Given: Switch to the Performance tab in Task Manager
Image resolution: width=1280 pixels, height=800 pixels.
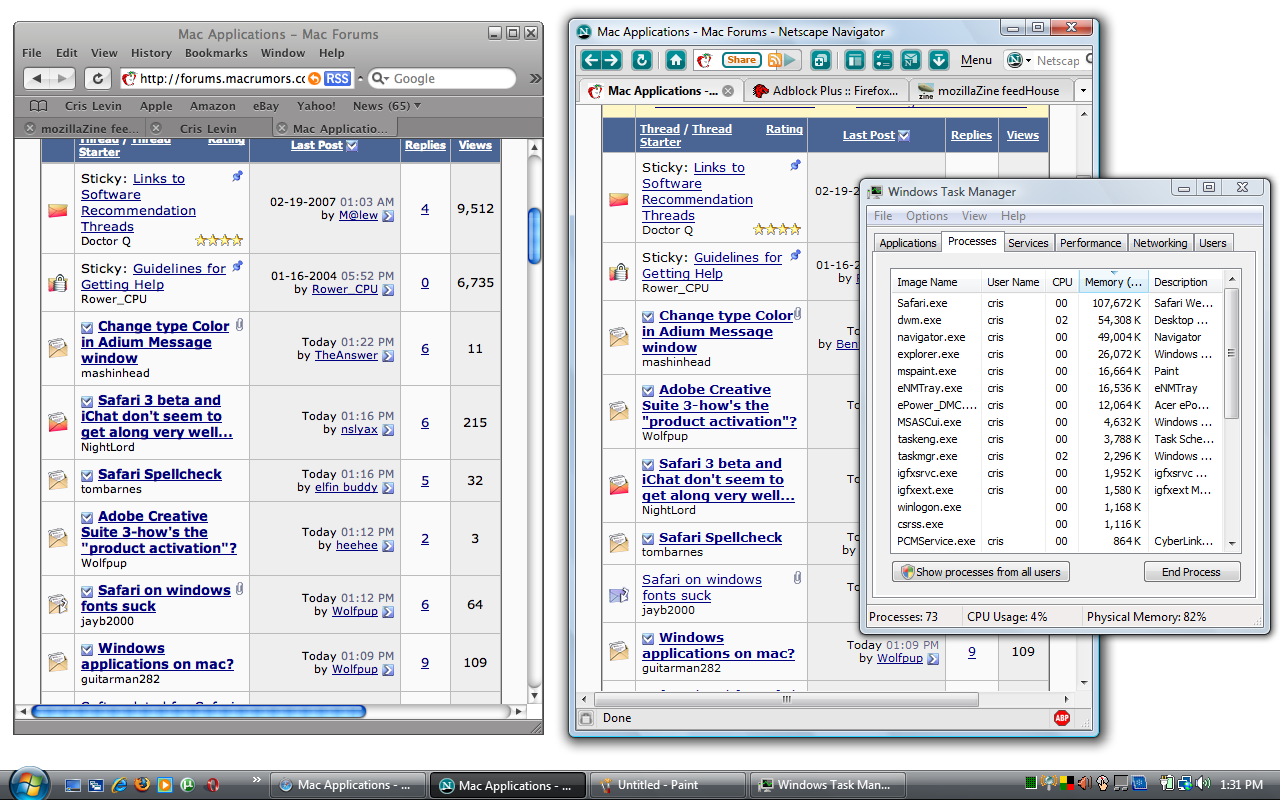Looking at the screenshot, I should point(1090,243).
